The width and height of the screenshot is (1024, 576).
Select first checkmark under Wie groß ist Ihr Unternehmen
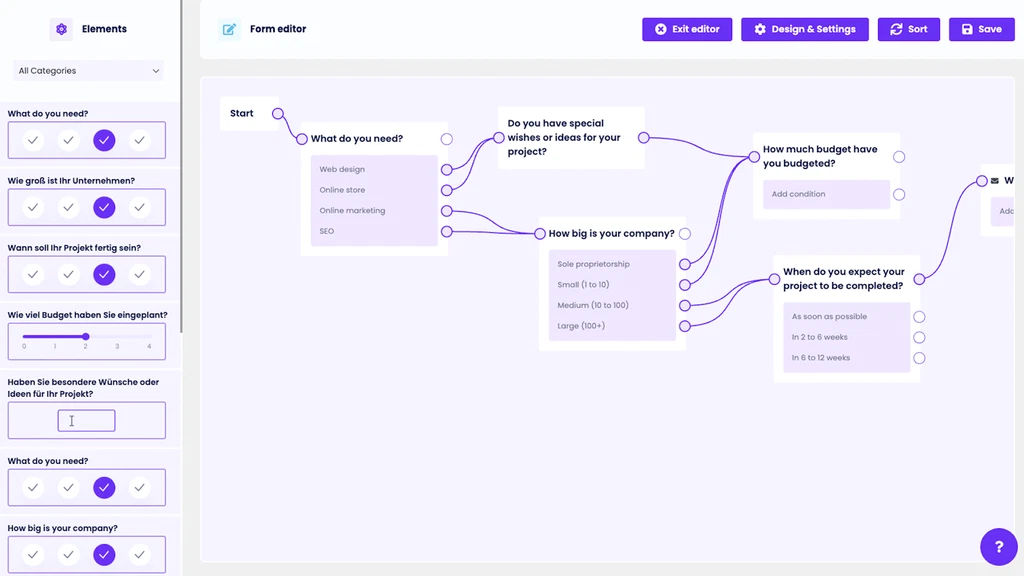(x=33, y=208)
